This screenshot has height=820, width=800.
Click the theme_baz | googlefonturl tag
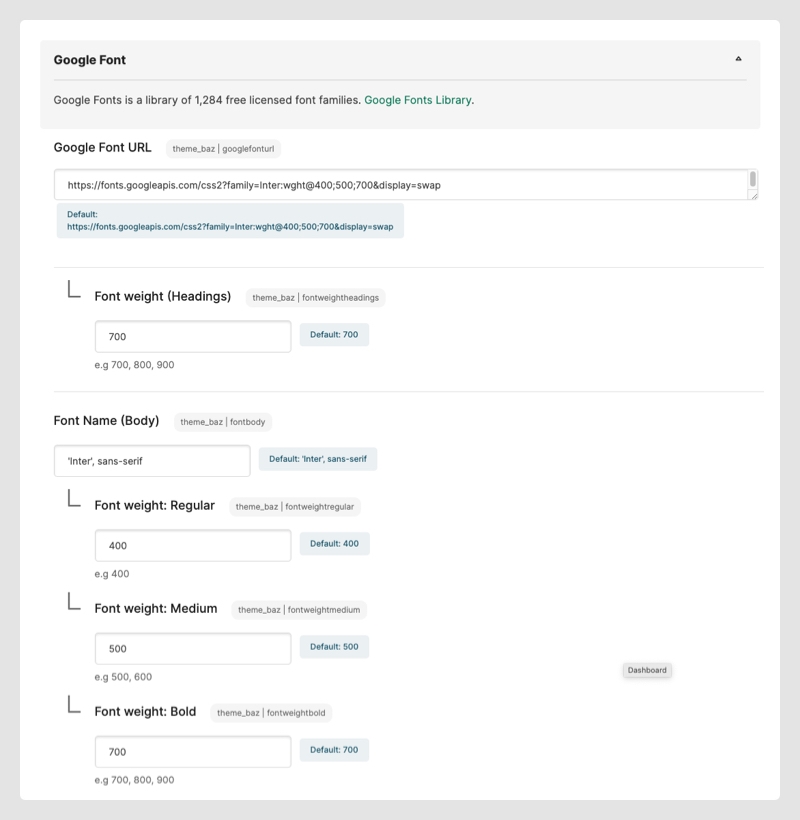(223, 149)
